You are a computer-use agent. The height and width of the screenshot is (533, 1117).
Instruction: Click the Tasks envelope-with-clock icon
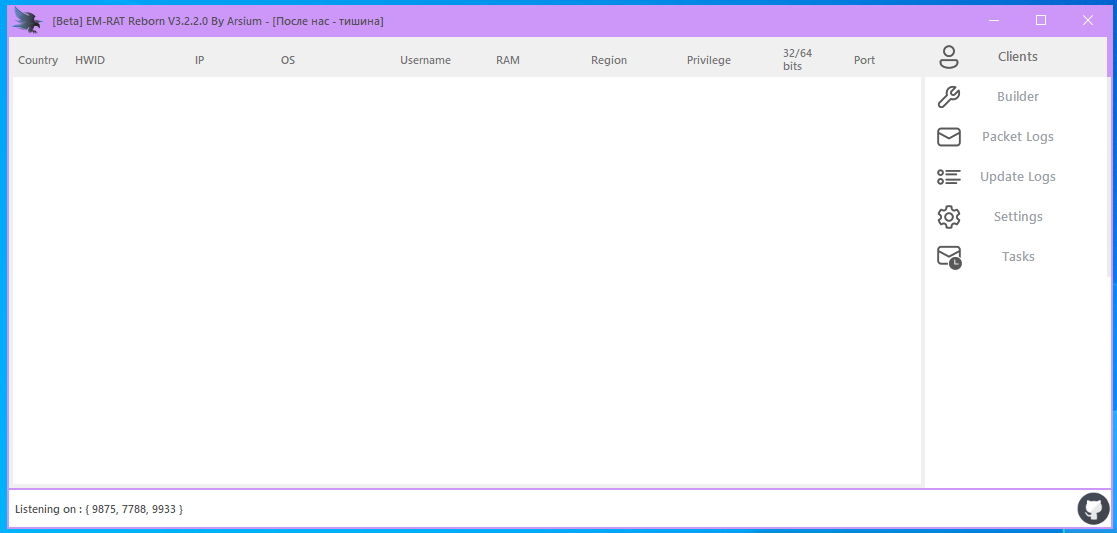[x=948, y=257]
